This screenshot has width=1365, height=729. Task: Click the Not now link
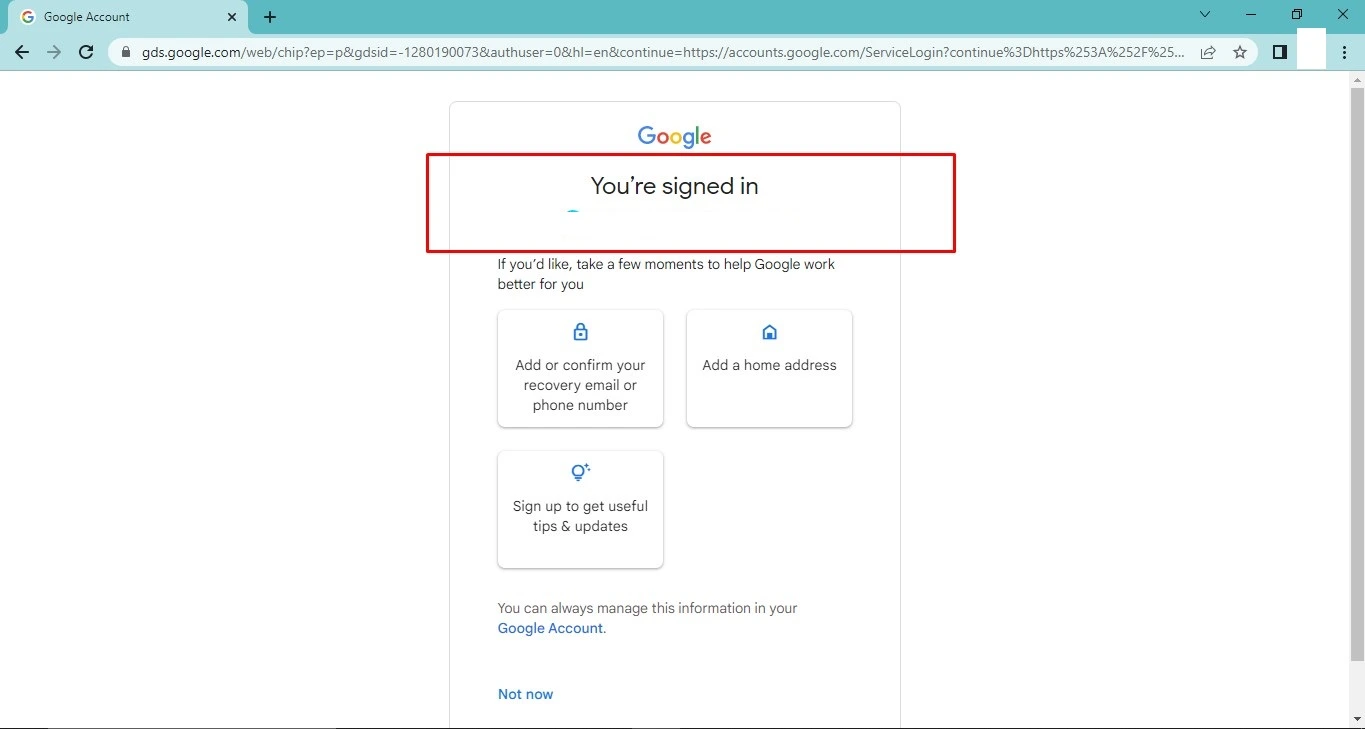(x=525, y=694)
